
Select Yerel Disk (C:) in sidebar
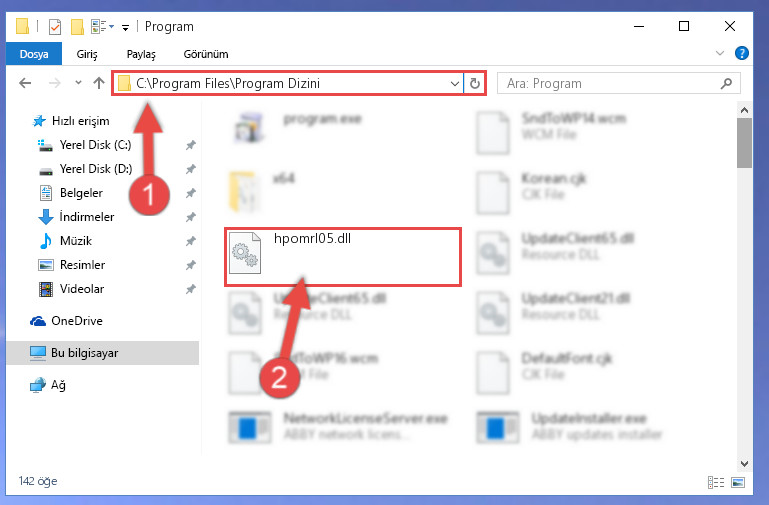[x=95, y=145]
